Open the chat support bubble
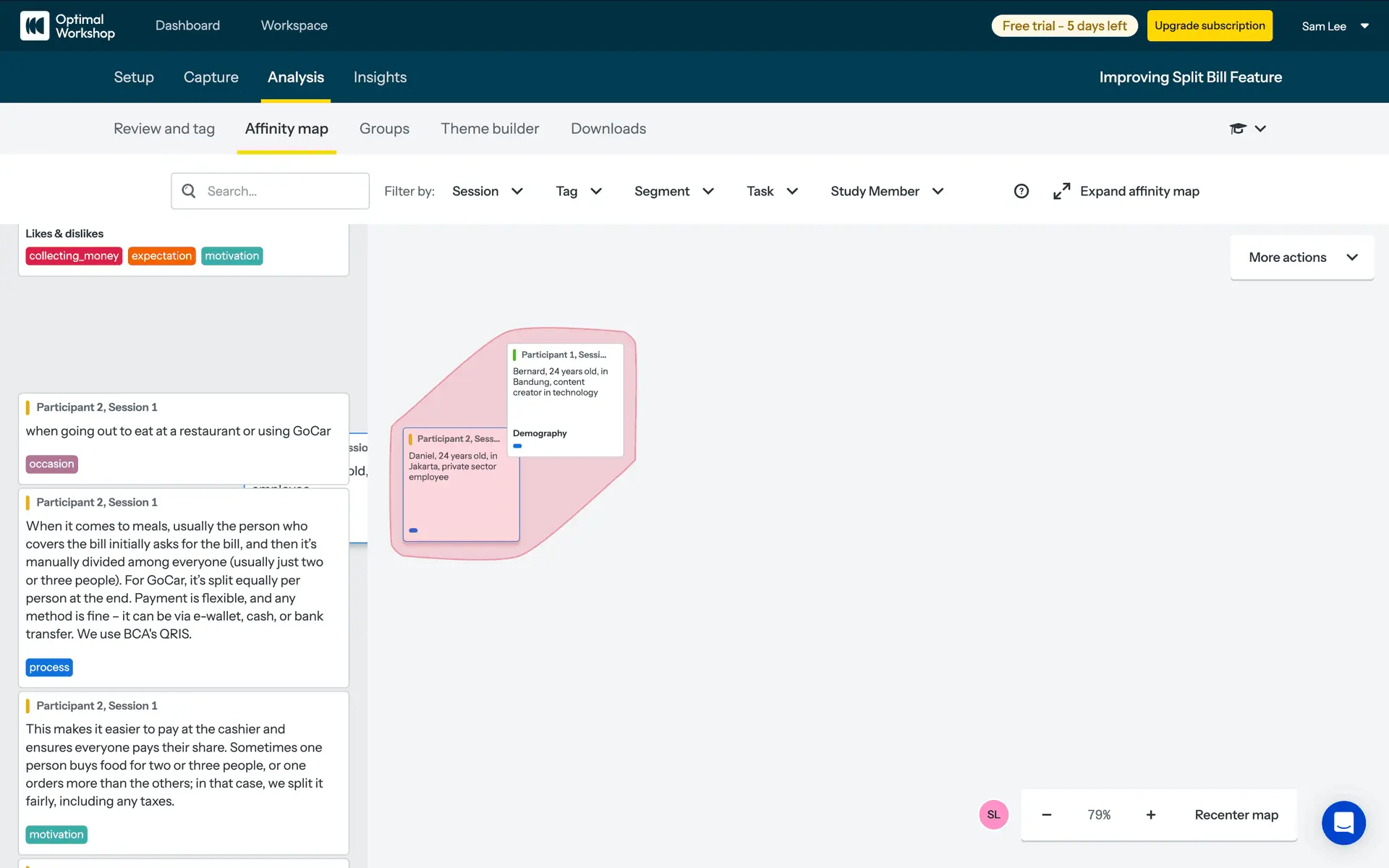The height and width of the screenshot is (868, 1389). 1343,822
